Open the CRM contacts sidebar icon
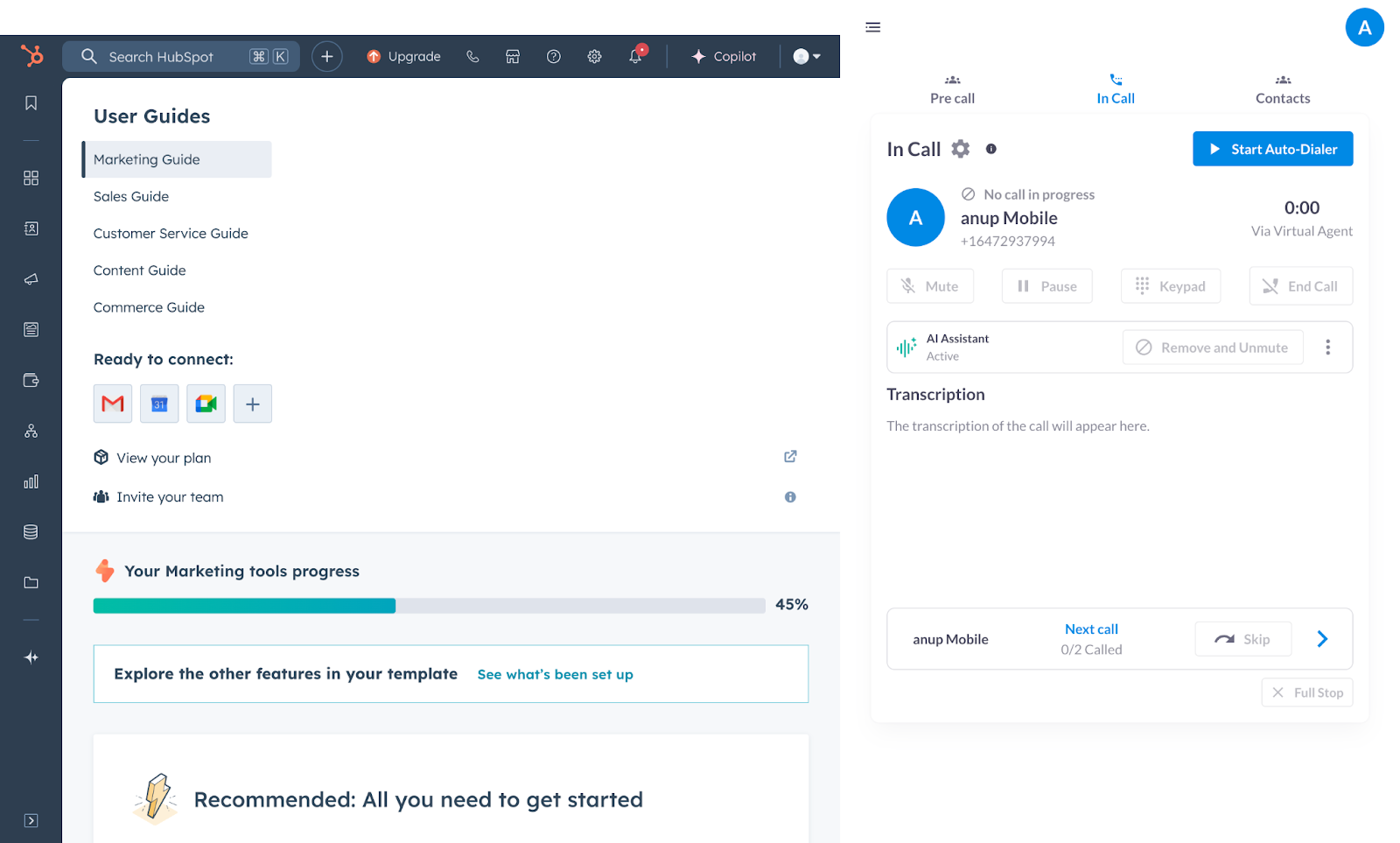This screenshot has height=843, width=1400. [x=31, y=228]
